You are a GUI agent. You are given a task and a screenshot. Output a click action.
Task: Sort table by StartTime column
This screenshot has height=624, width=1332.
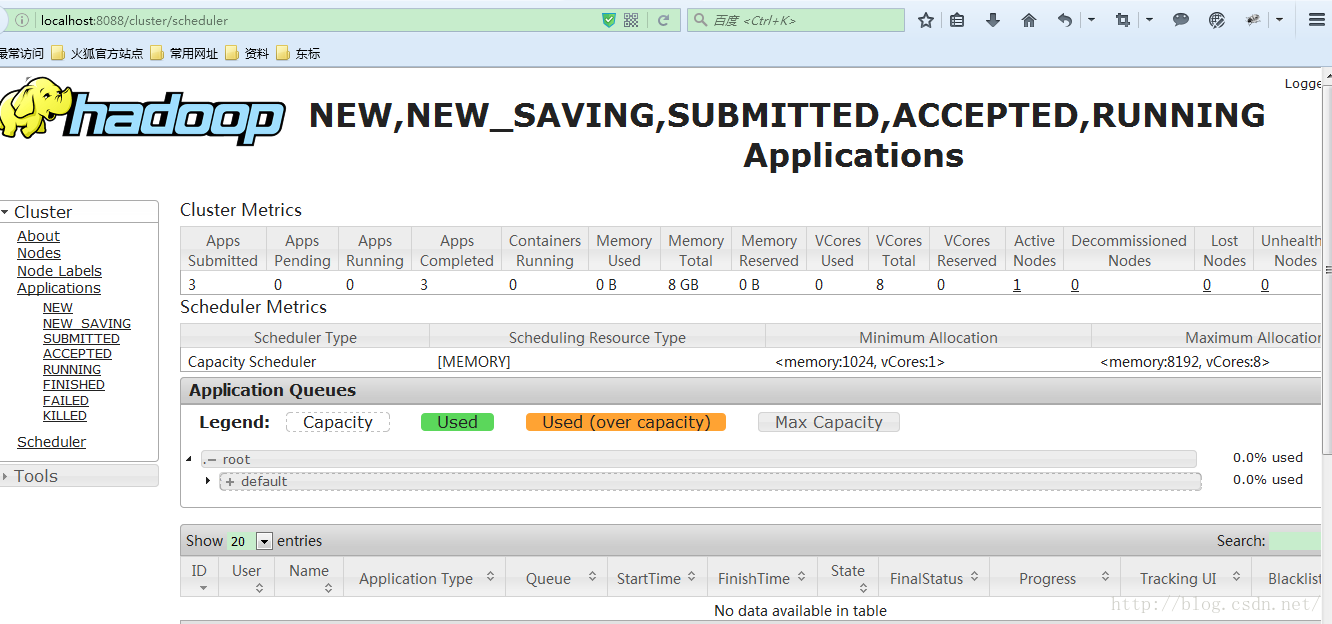657,577
